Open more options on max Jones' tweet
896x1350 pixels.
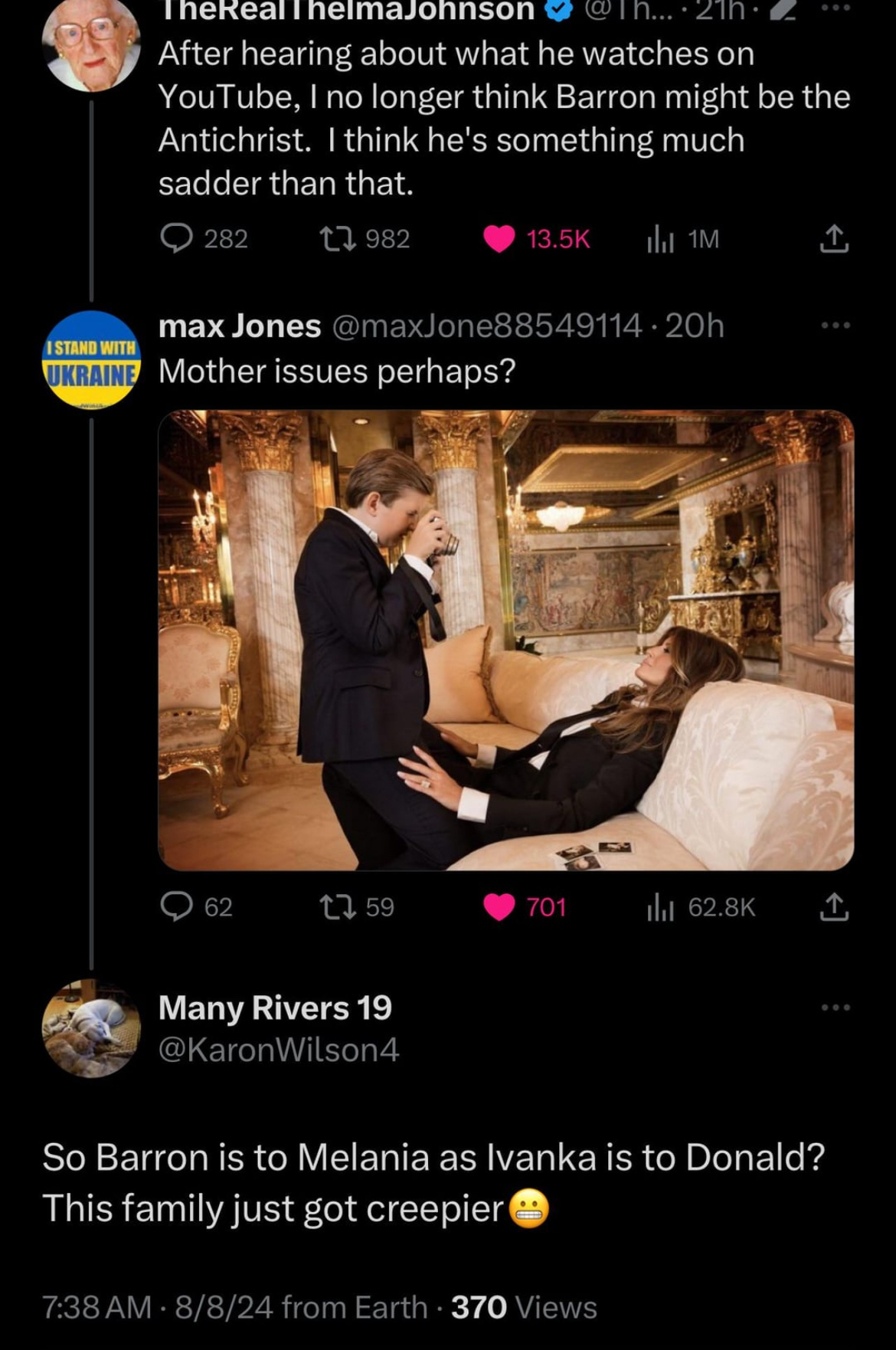(x=836, y=326)
